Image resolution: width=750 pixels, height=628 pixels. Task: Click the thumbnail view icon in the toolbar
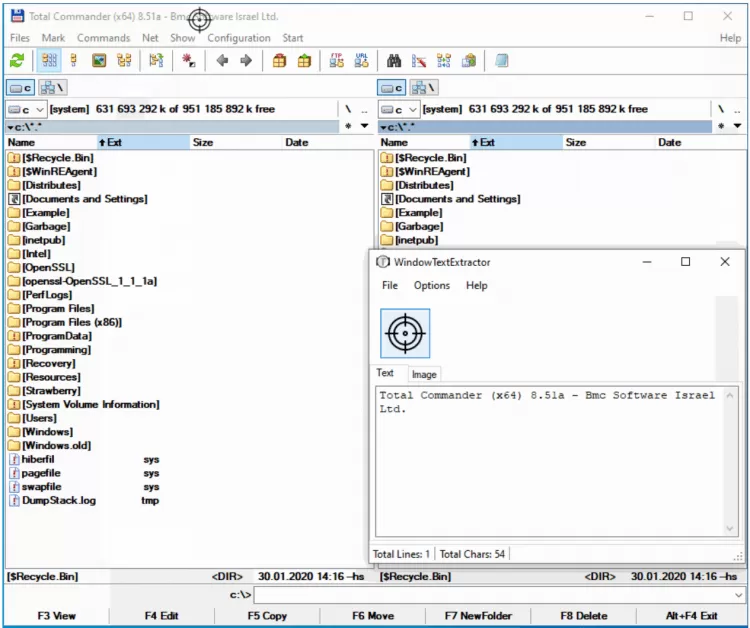pyautogui.click(x=99, y=61)
